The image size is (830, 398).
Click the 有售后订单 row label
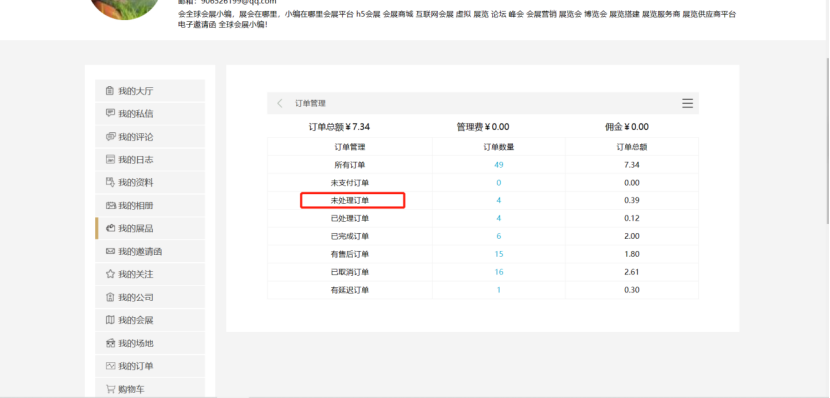(x=350, y=254)
